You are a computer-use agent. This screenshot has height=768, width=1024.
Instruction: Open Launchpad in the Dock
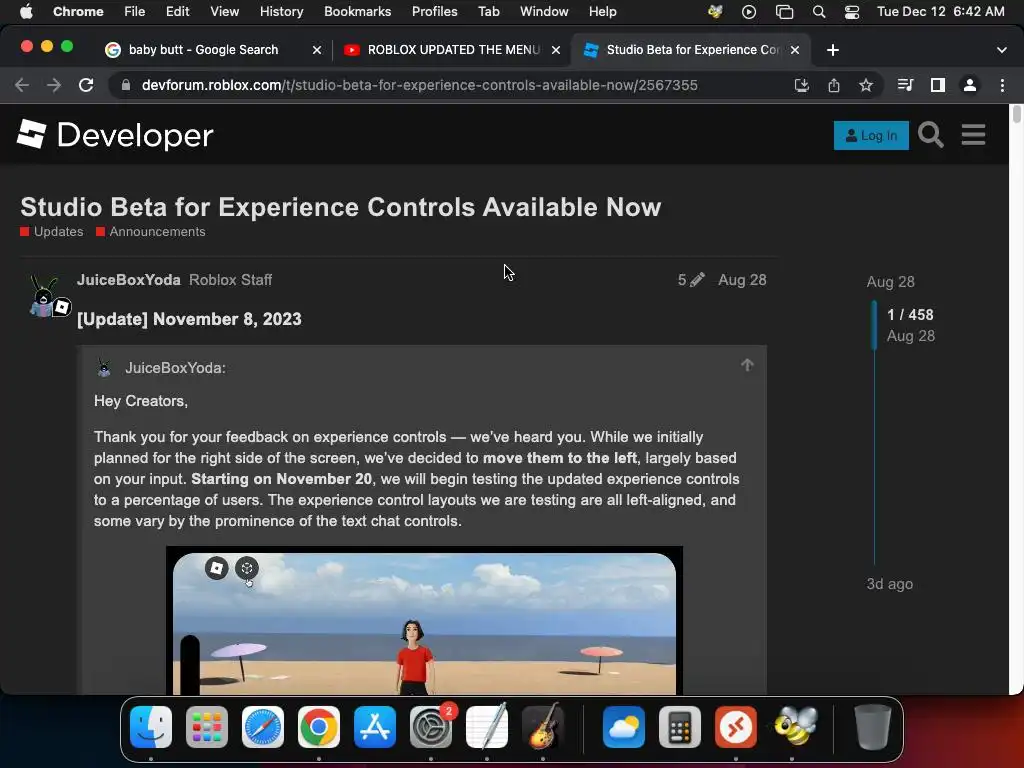pos(207,727)
